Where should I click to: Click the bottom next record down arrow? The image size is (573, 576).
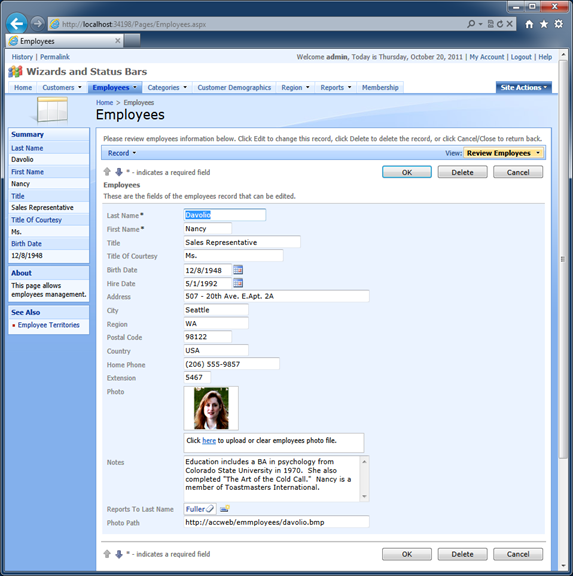click(119, 554)
